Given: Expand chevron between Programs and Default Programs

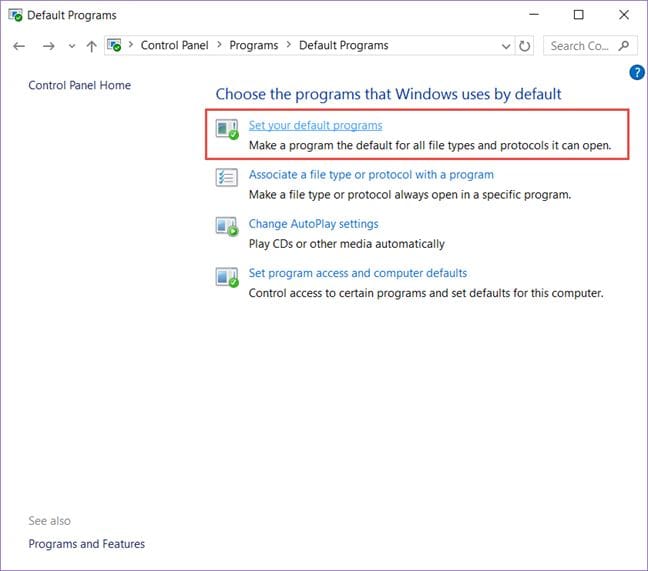Looking at the screenshot, I should coord(288,45).
